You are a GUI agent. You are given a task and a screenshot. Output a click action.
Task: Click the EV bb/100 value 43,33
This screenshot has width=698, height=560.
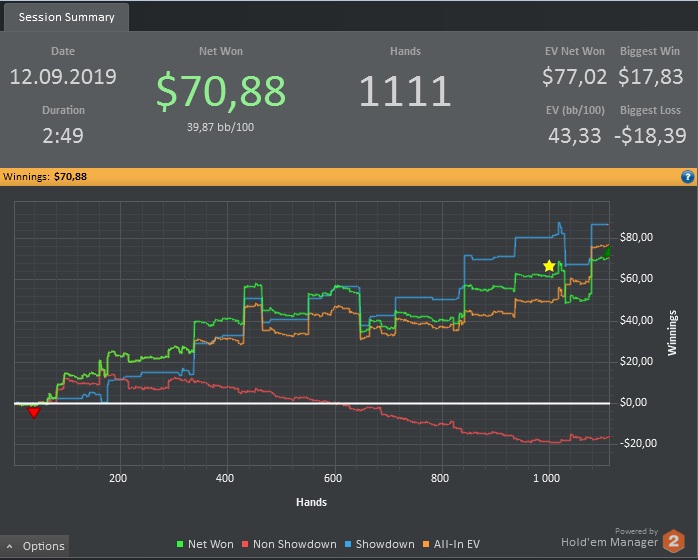pyautogui.click(x=574, y=136)
